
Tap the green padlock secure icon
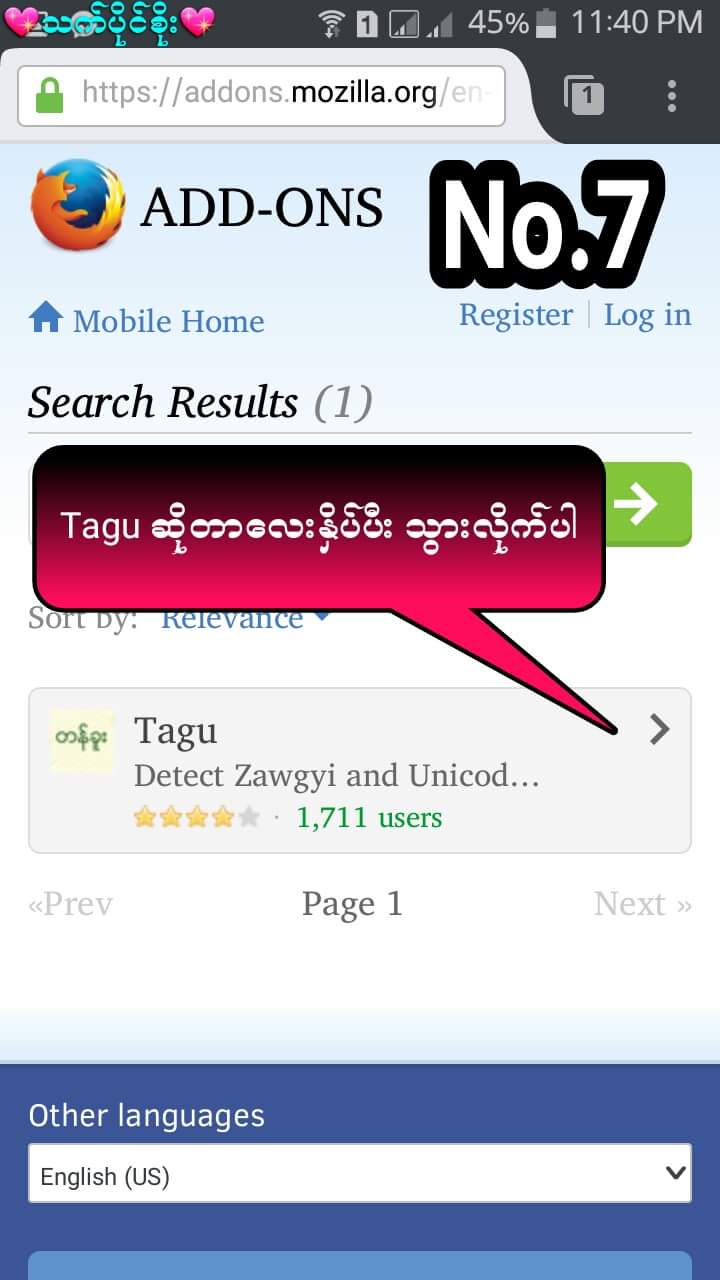[x=49, y=96]
